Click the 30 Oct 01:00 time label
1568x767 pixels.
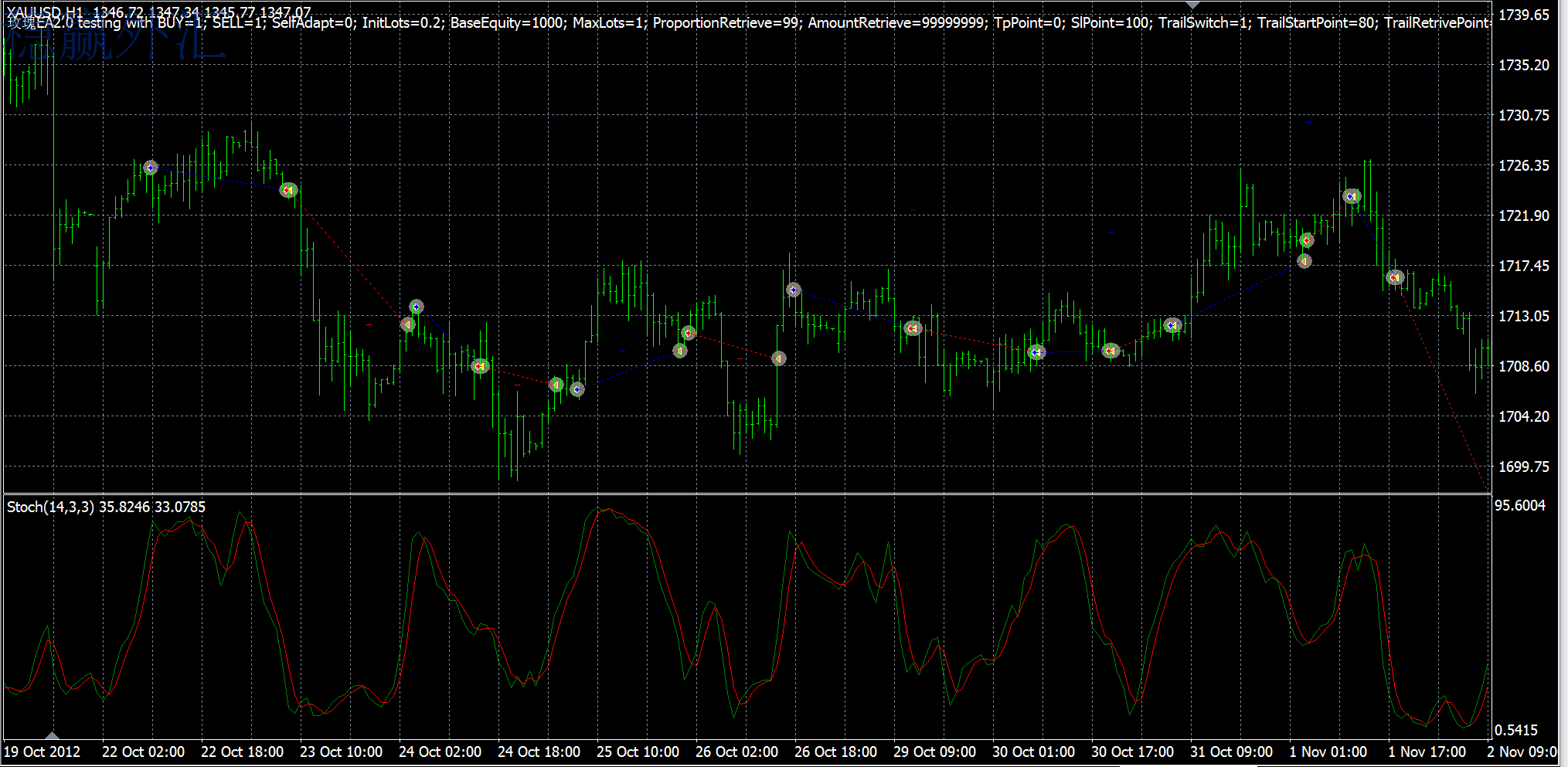[1033, 752]
